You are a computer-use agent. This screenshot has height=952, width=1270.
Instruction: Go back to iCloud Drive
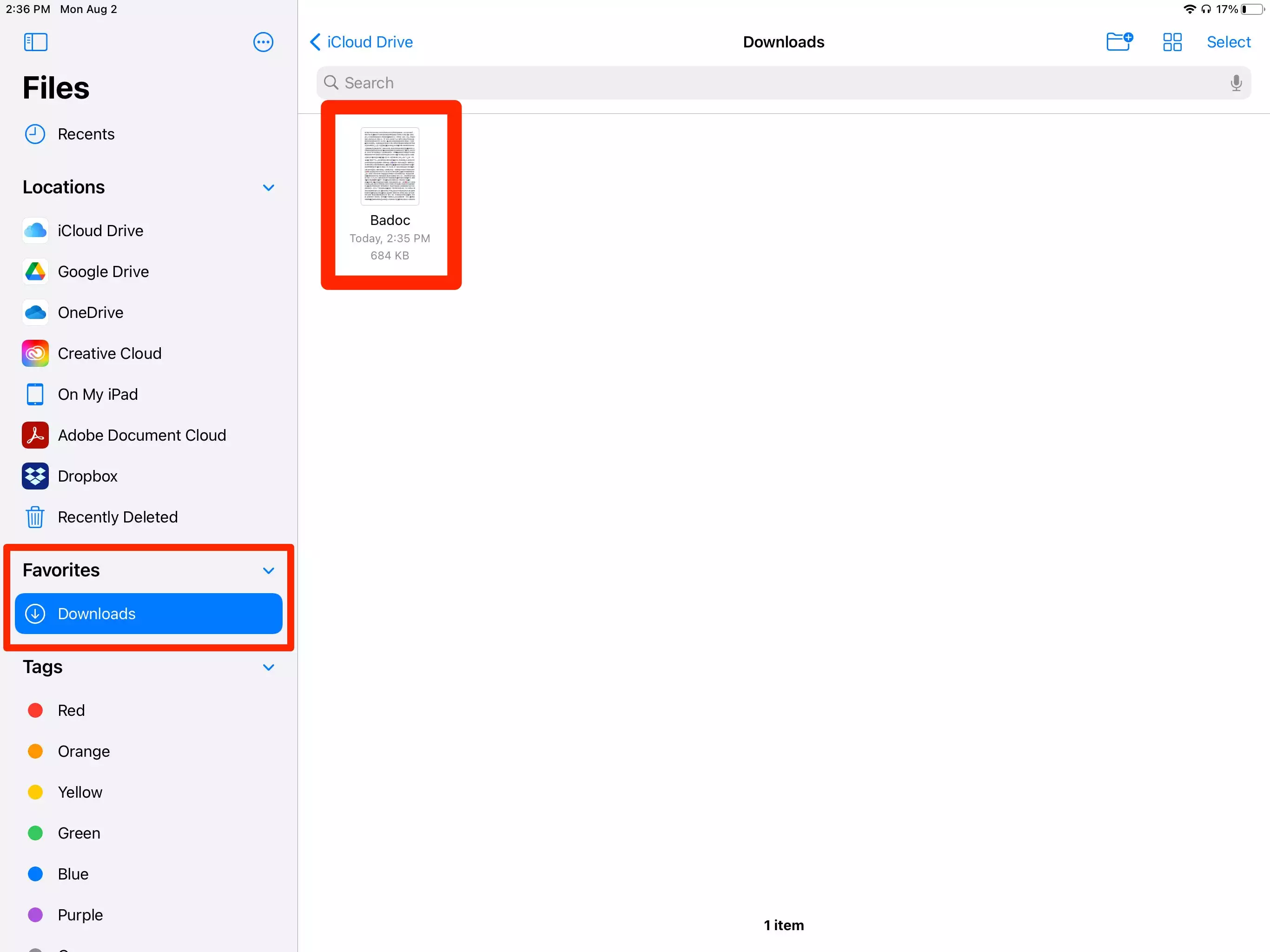(361, 42)
